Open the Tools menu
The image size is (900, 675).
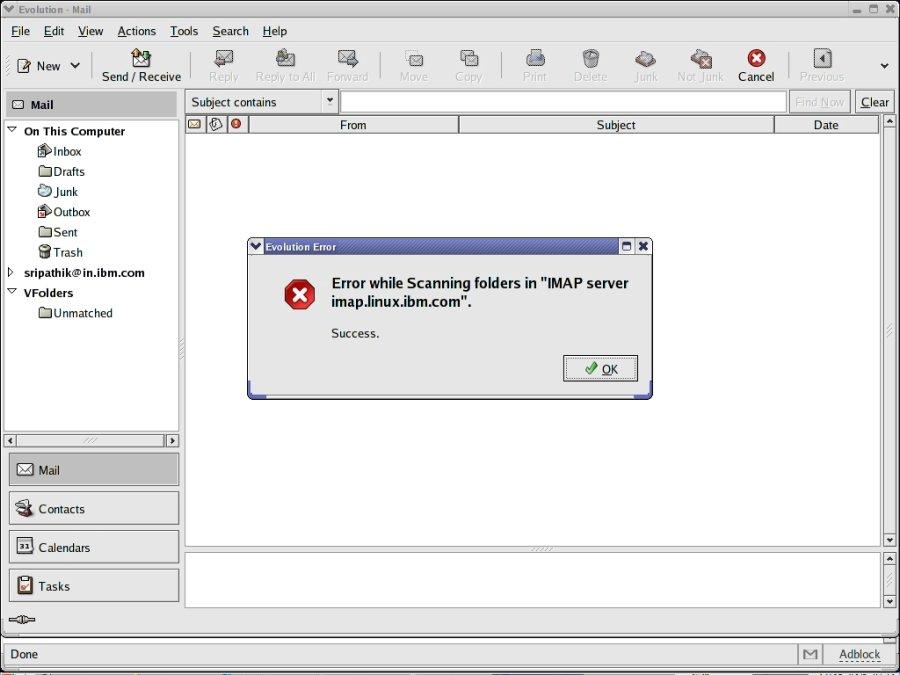click(184, 31)
